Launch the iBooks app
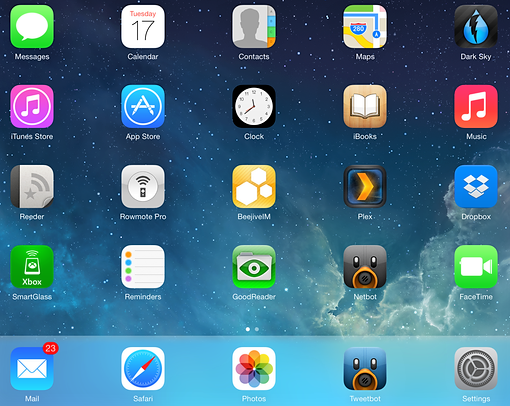Viewport: 510px width, 406px height. pos(365,107)
